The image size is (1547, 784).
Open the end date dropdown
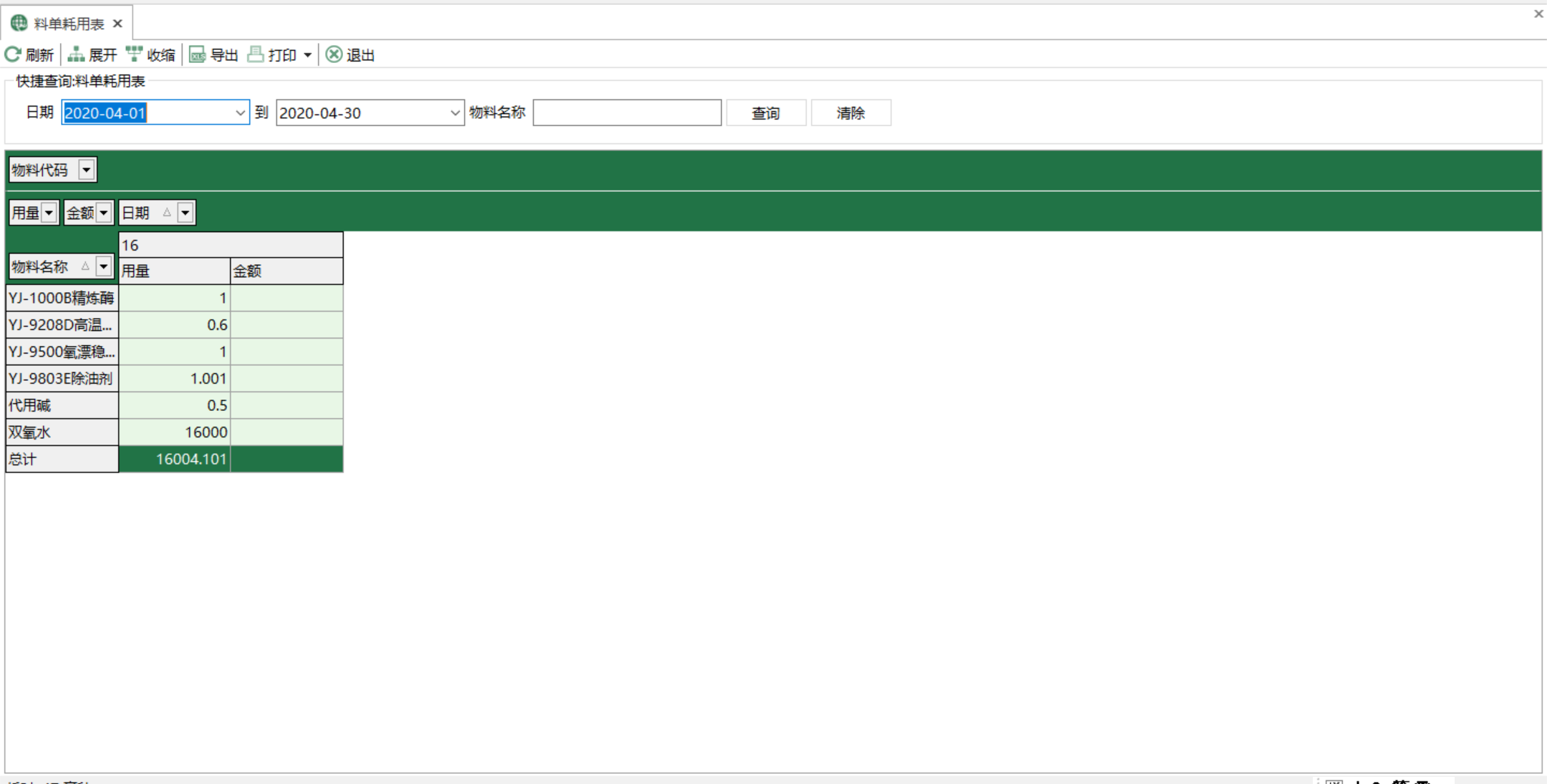455,113
